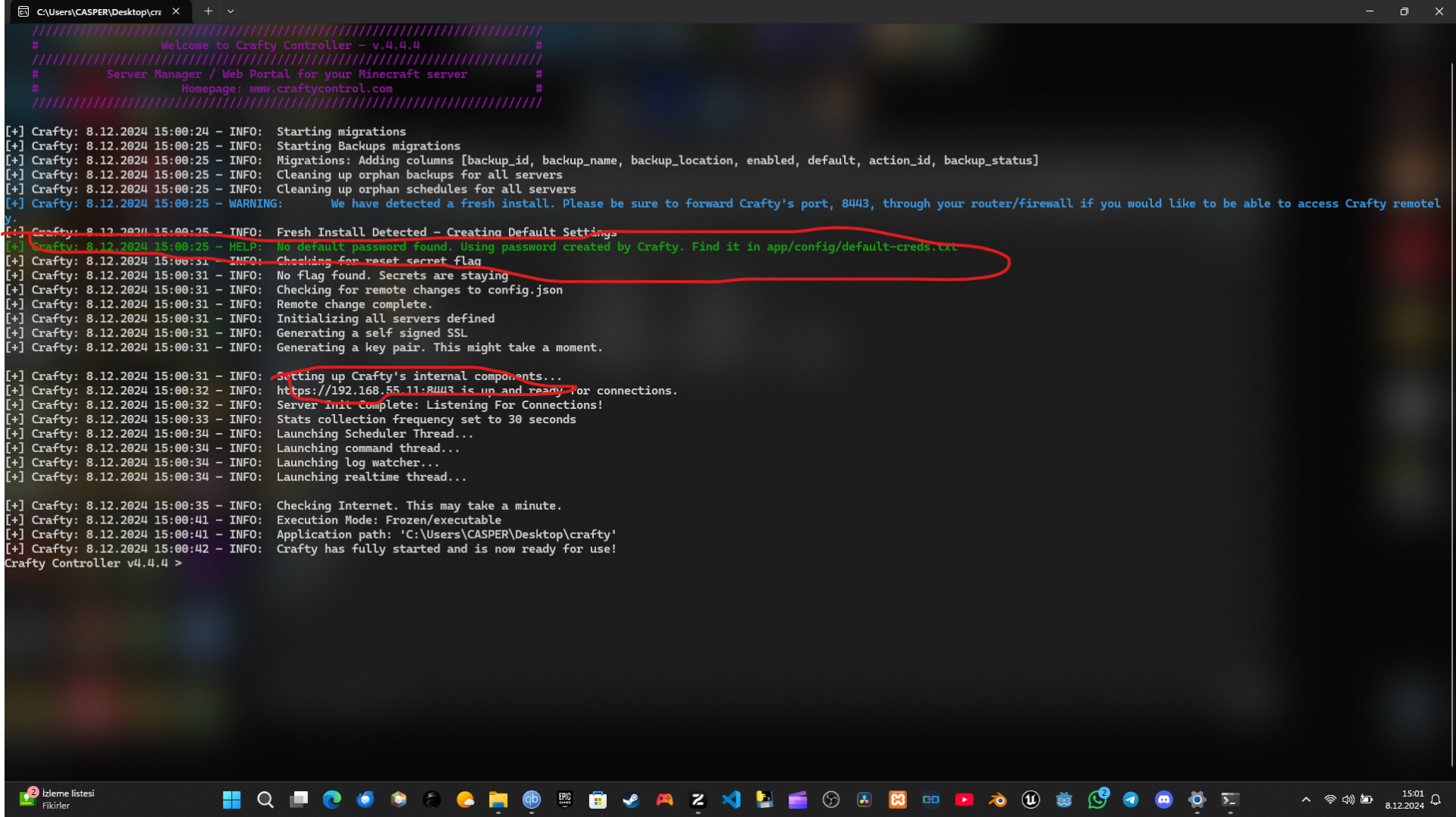The image size is (1456, 817).
Task: Open Task View from taskbar
Action: click(299, 800)
